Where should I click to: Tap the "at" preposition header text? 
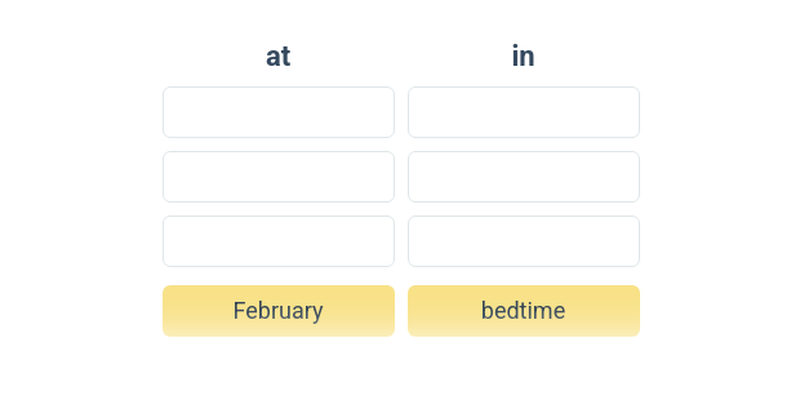click(278, 57)
